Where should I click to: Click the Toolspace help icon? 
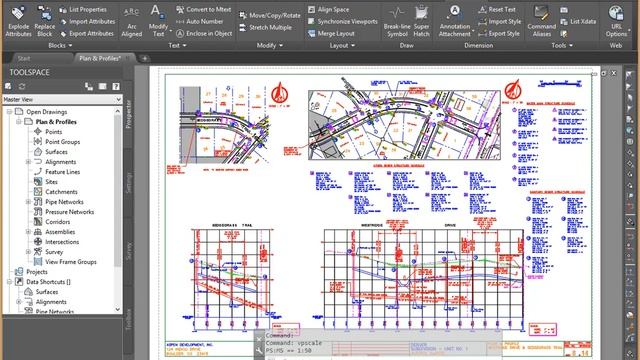coord(116,86)
